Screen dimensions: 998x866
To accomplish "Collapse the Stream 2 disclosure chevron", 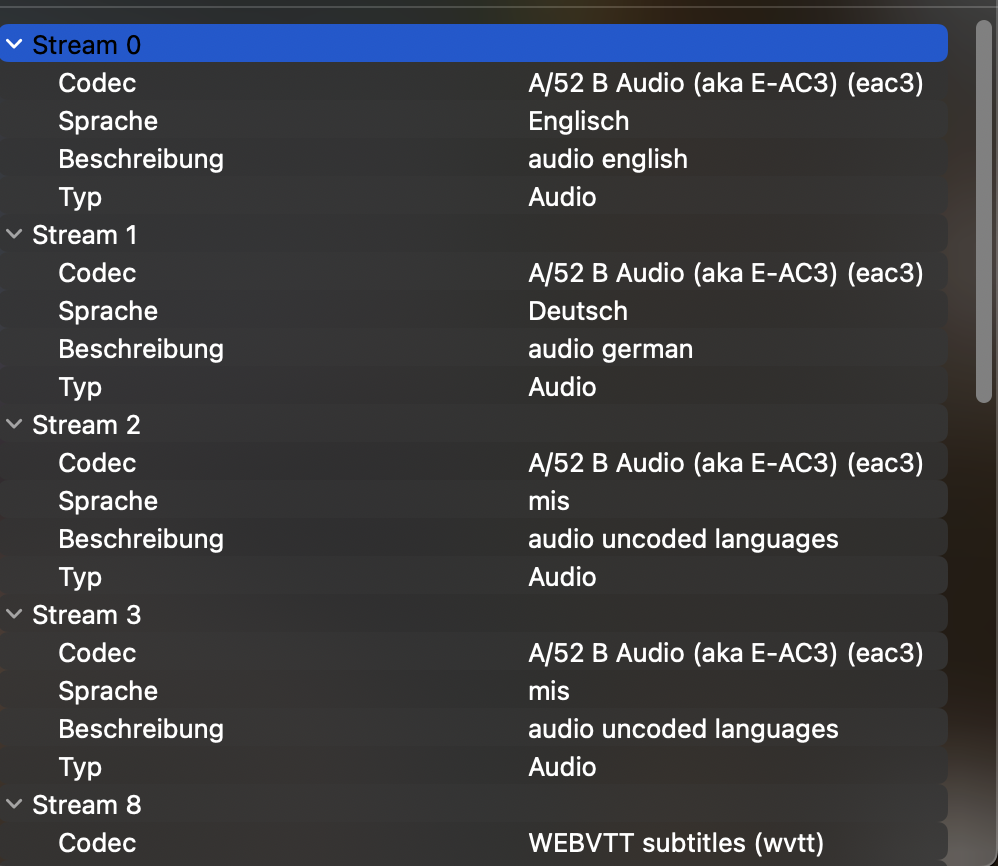I will (14, 425).
